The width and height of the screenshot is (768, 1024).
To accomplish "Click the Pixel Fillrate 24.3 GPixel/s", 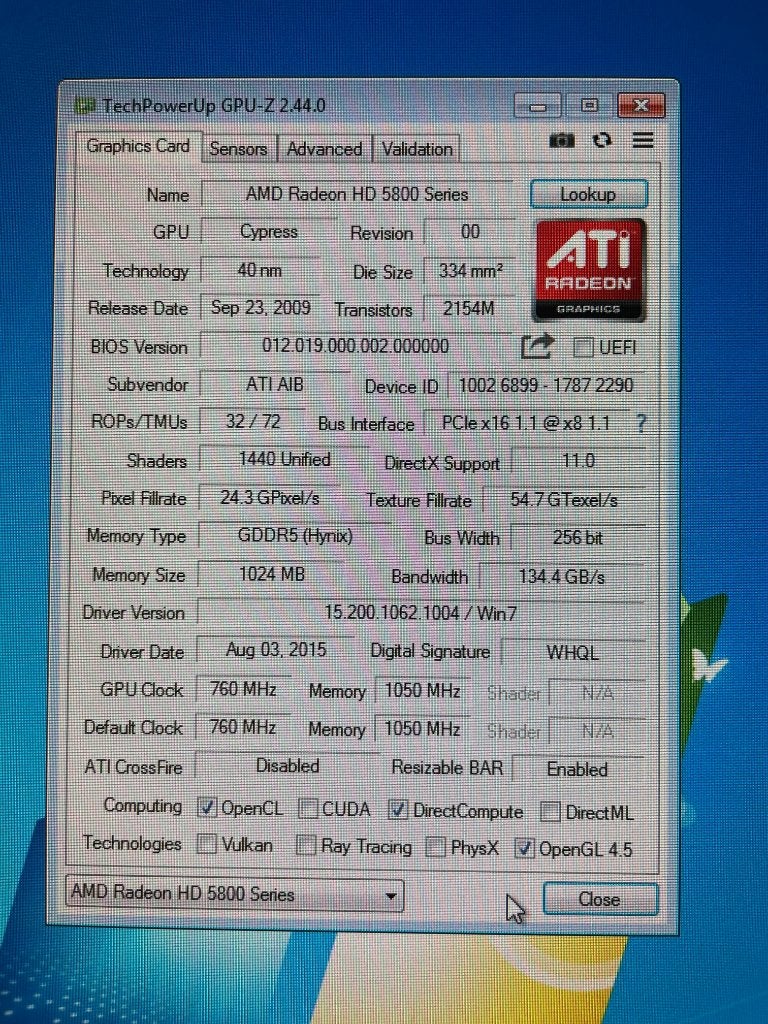I will click(x=269, y=498).
